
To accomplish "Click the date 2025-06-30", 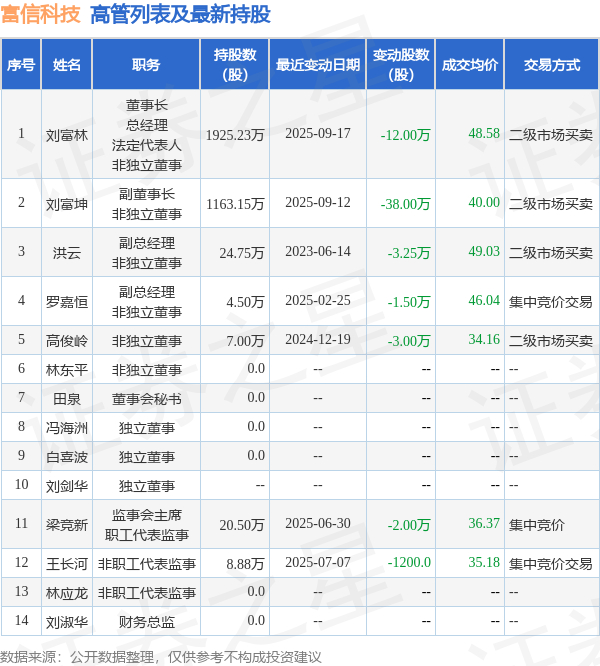I will pos(318,523).
